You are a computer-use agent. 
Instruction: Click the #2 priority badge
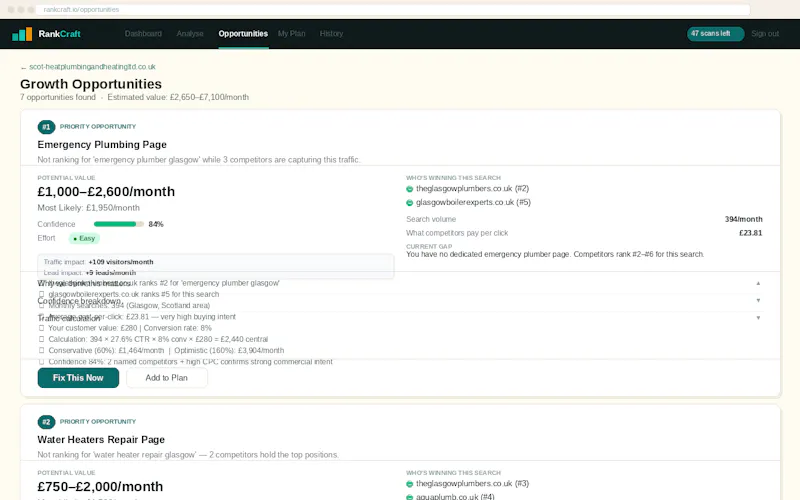[46, 422]
